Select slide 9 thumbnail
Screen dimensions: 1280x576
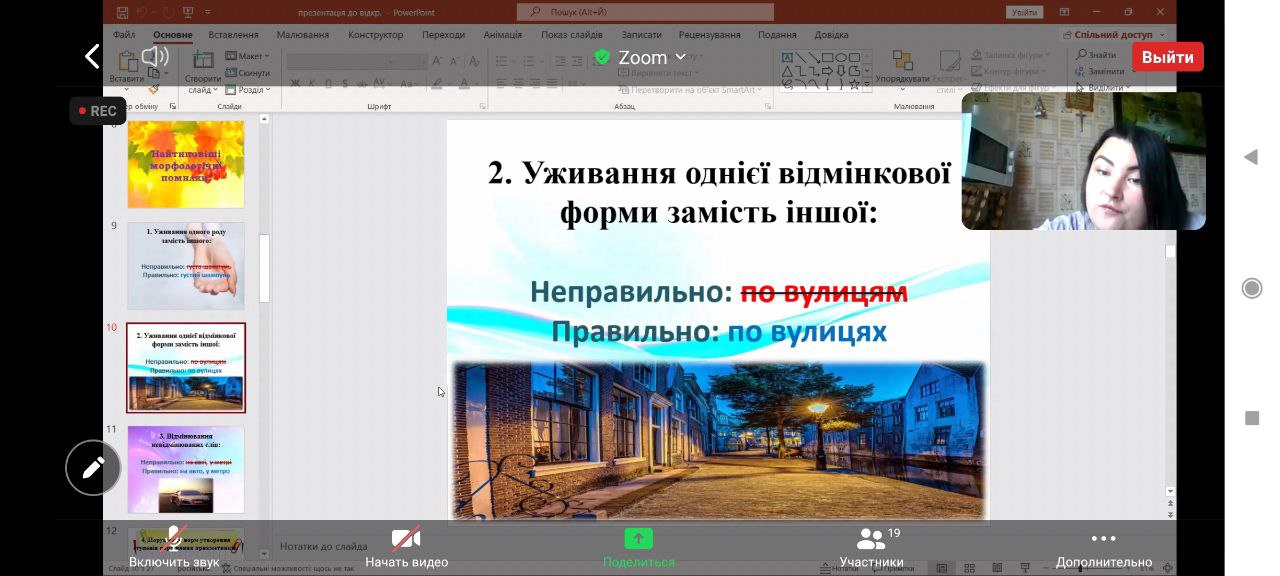(x=186, y=265)
